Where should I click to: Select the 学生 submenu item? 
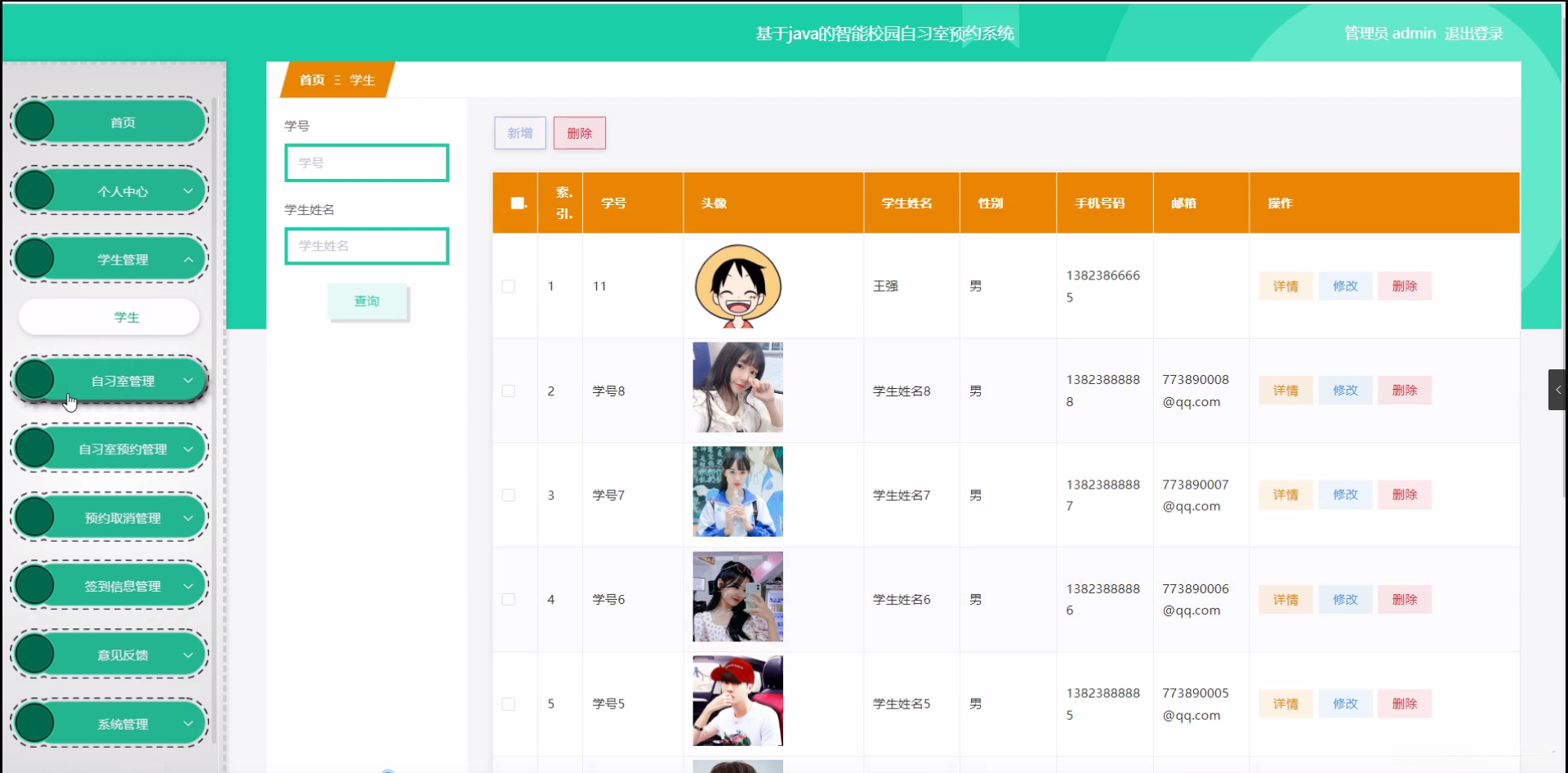click(109, 317)
